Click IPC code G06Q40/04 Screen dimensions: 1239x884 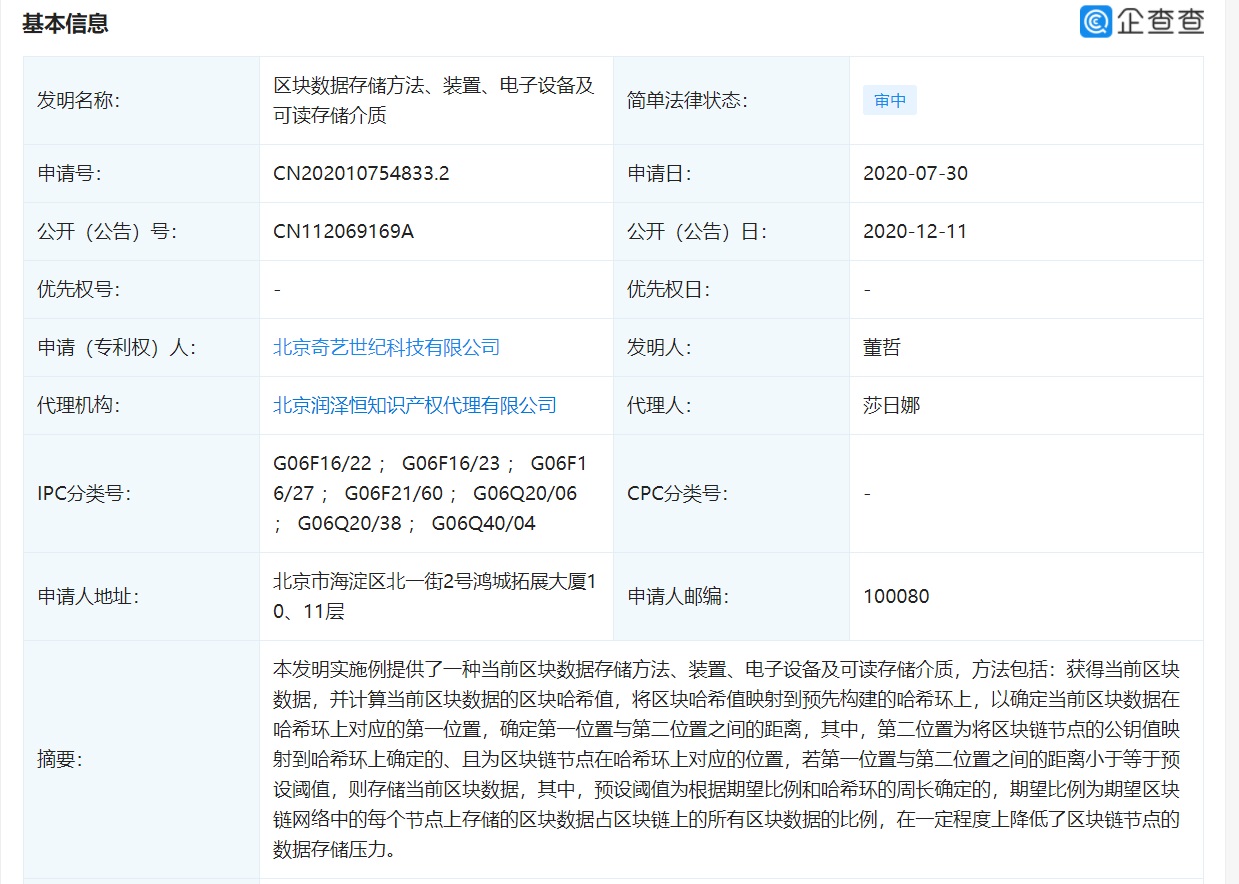tap(483, 523)
